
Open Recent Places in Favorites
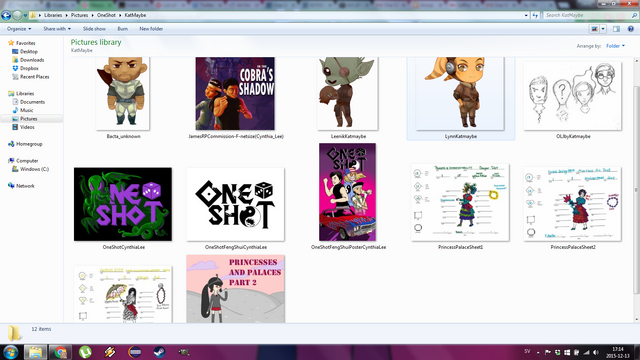click(x=34, y=77)
